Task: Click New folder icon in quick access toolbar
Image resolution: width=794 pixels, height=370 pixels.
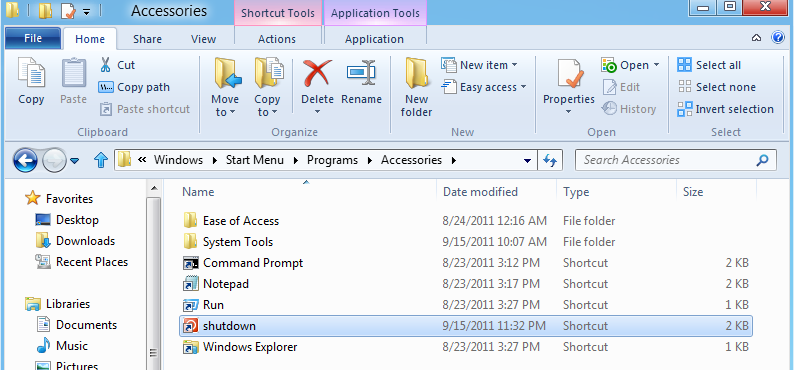Action: coord(45,11)
